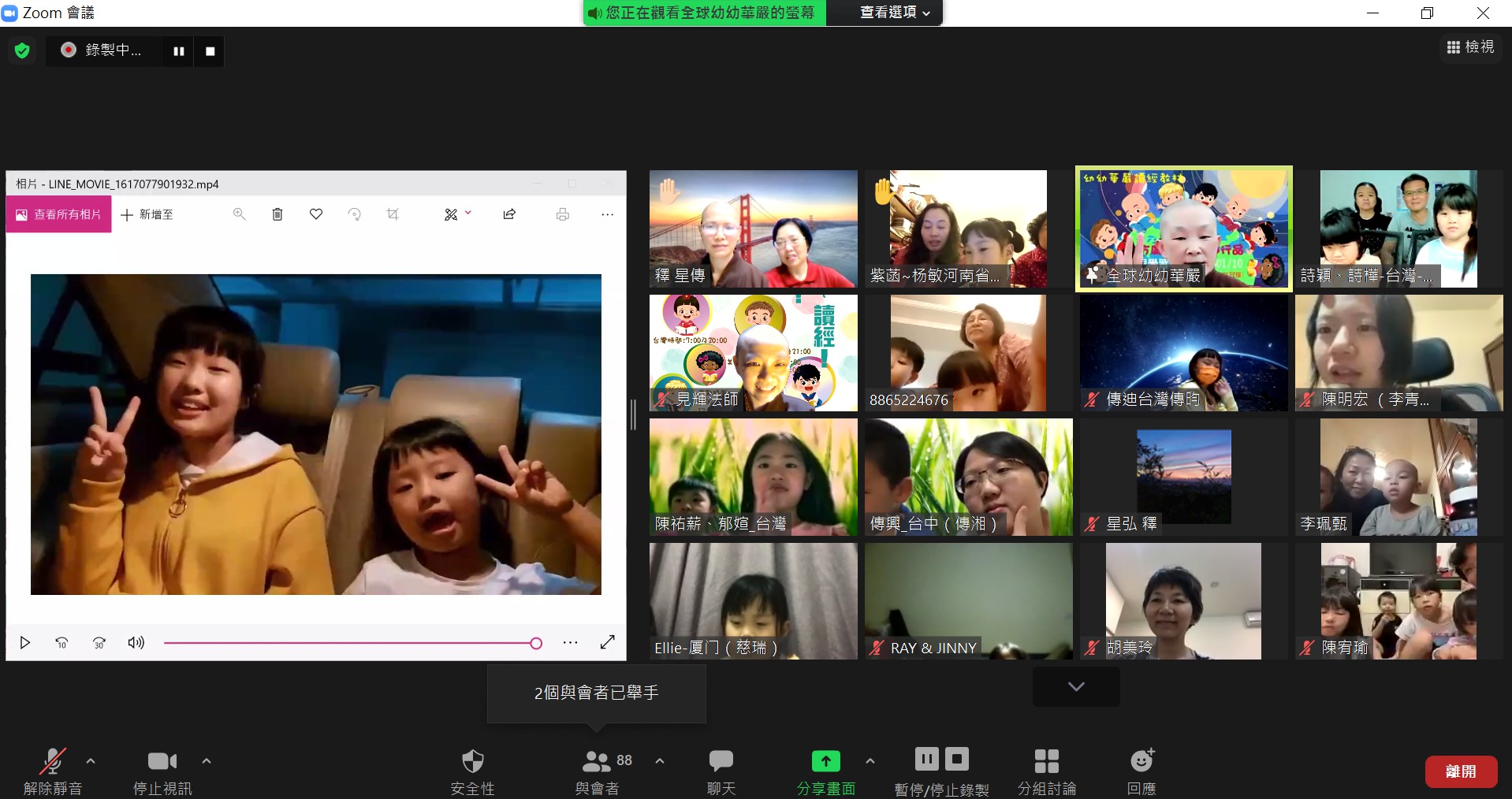This screenshot has height=799, width=1512.
Task: Show more participants with the down chevron
Action: (1076, 686)
